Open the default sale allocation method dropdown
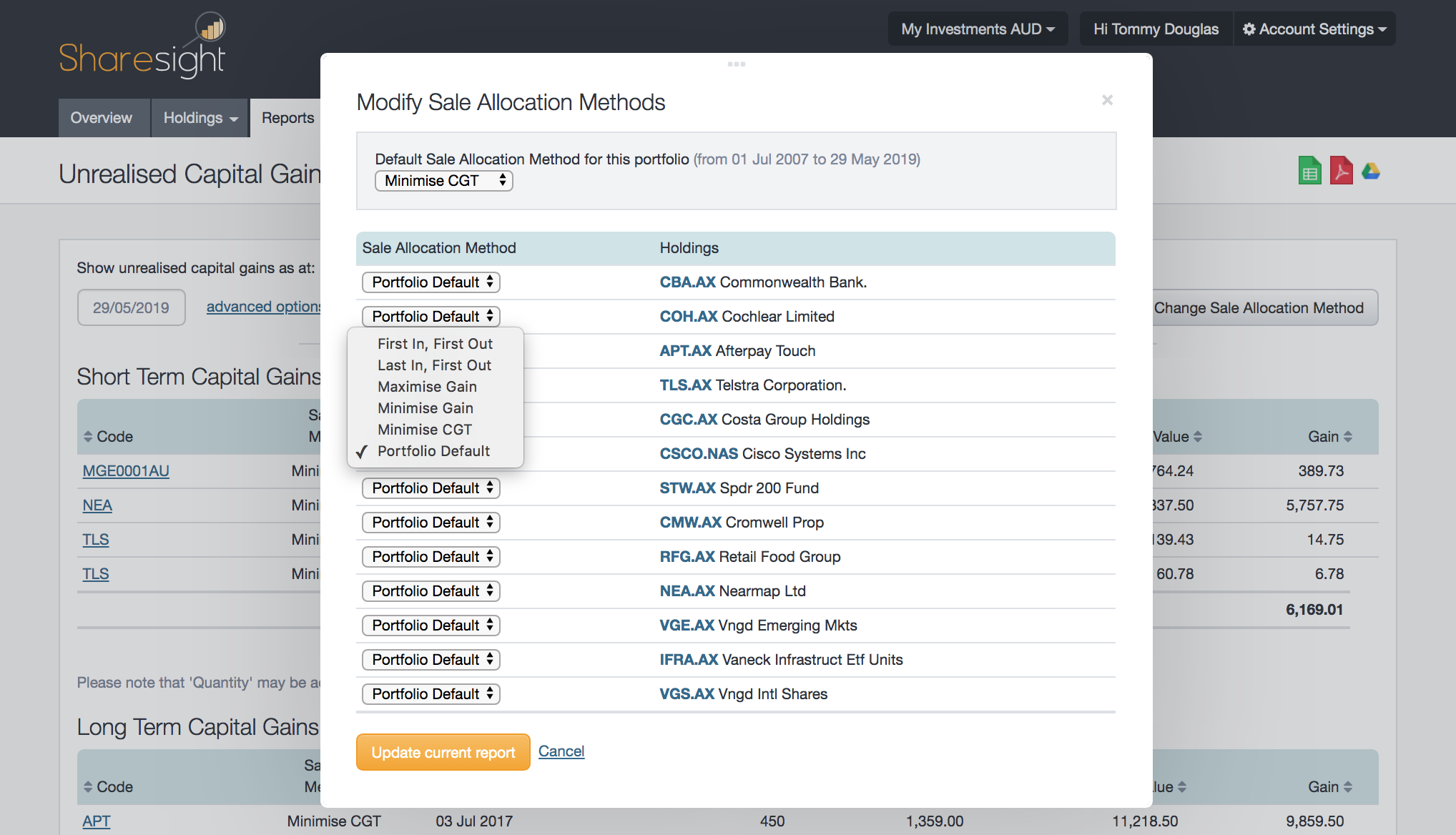Screen dimensions: 1456x835 point(443,181)
